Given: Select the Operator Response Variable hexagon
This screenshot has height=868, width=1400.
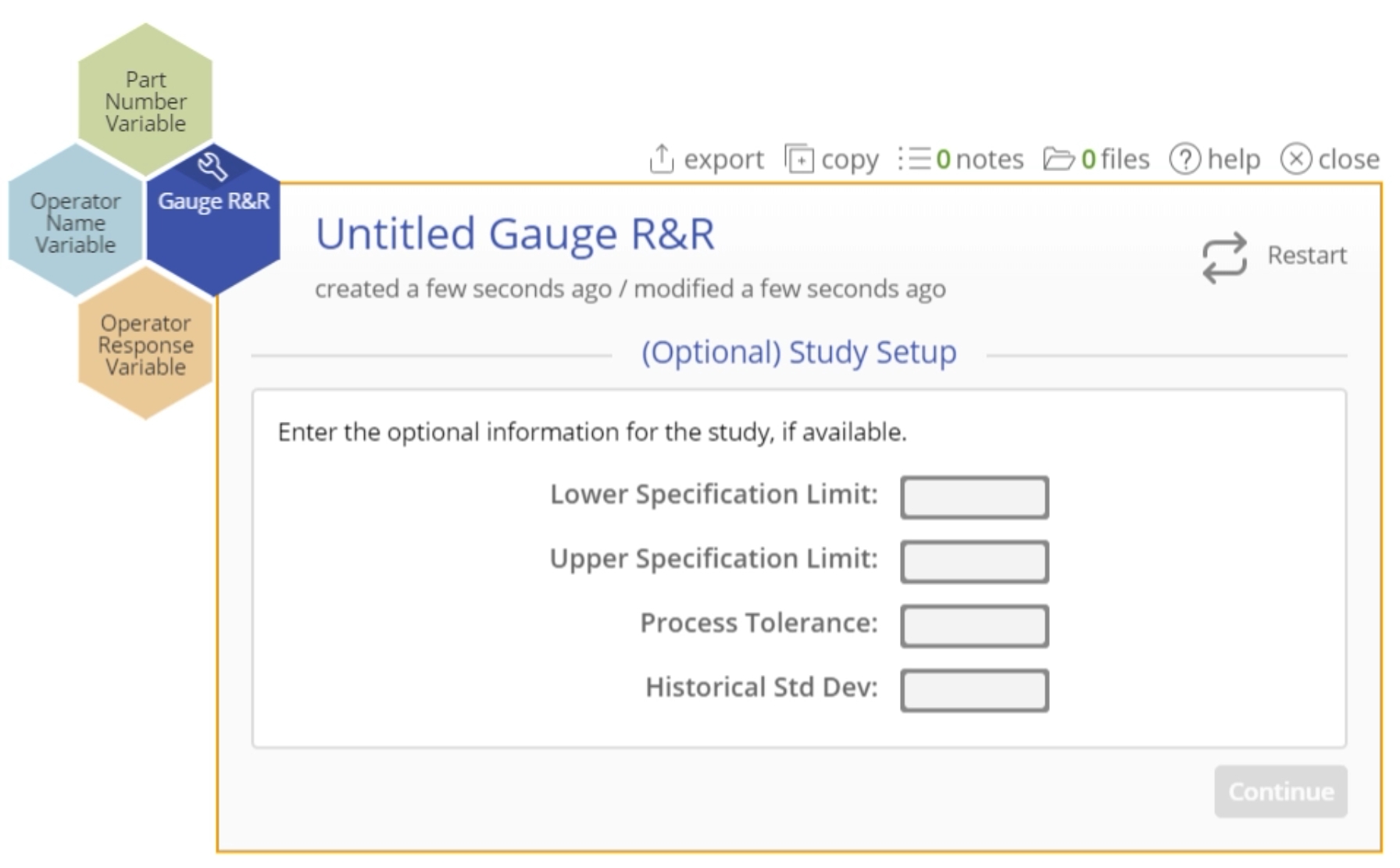Looking at the screenshot, I should [145, 344].
